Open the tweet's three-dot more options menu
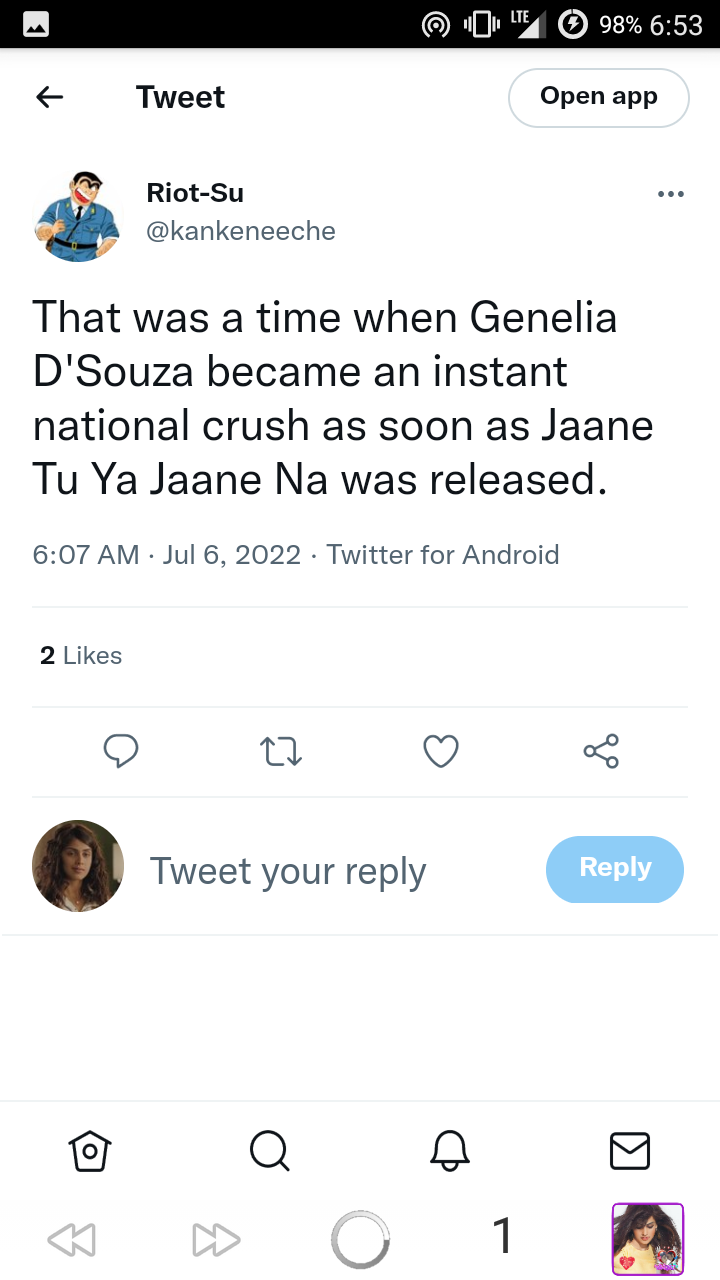The width and height of the screenshot is (720, 1280). pos(671,194)
